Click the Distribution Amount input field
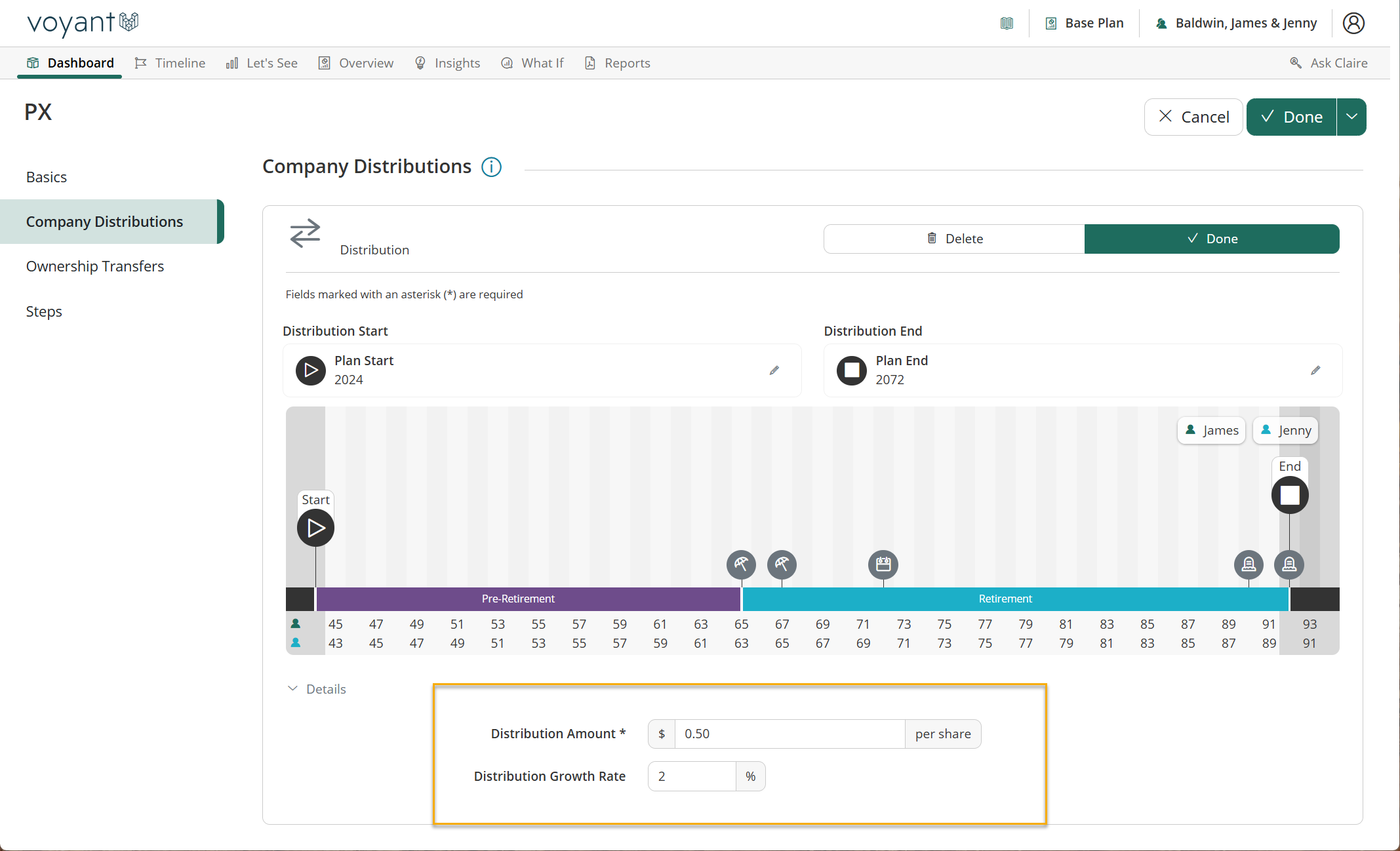The width and height of the screenshot is (1400, 851). (790, 734)
